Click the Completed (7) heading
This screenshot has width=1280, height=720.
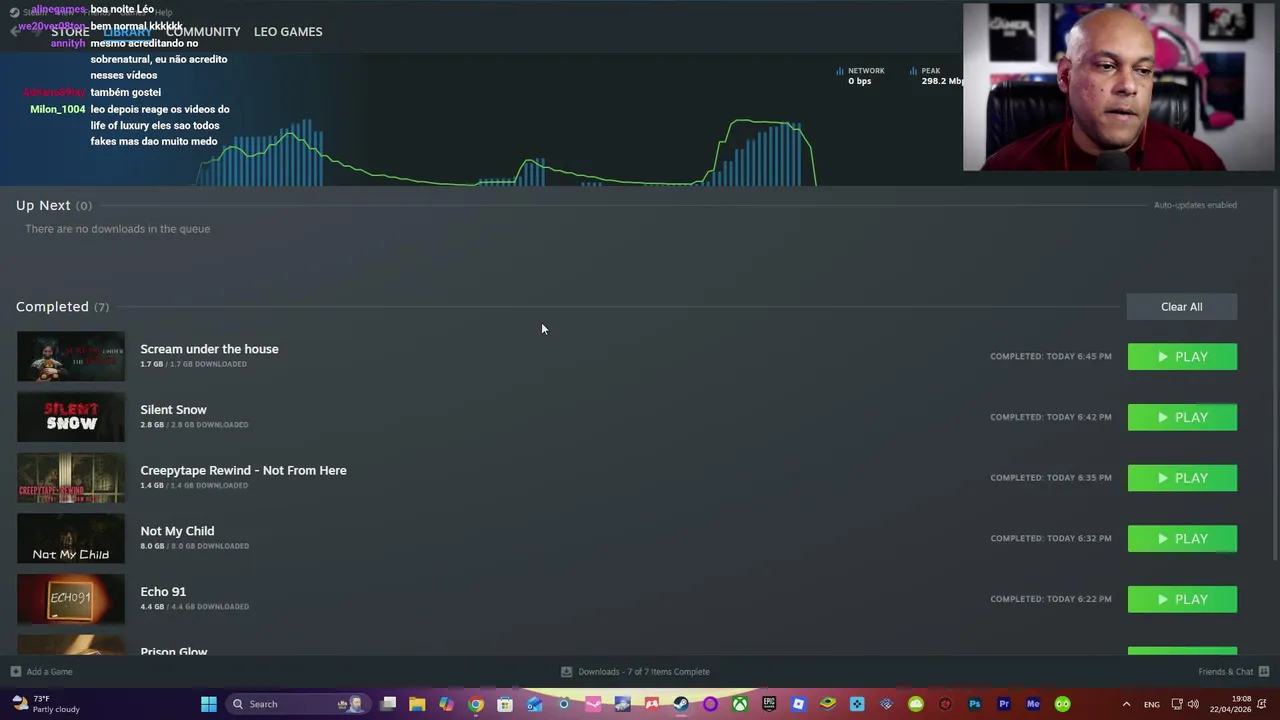click(62, 307)
